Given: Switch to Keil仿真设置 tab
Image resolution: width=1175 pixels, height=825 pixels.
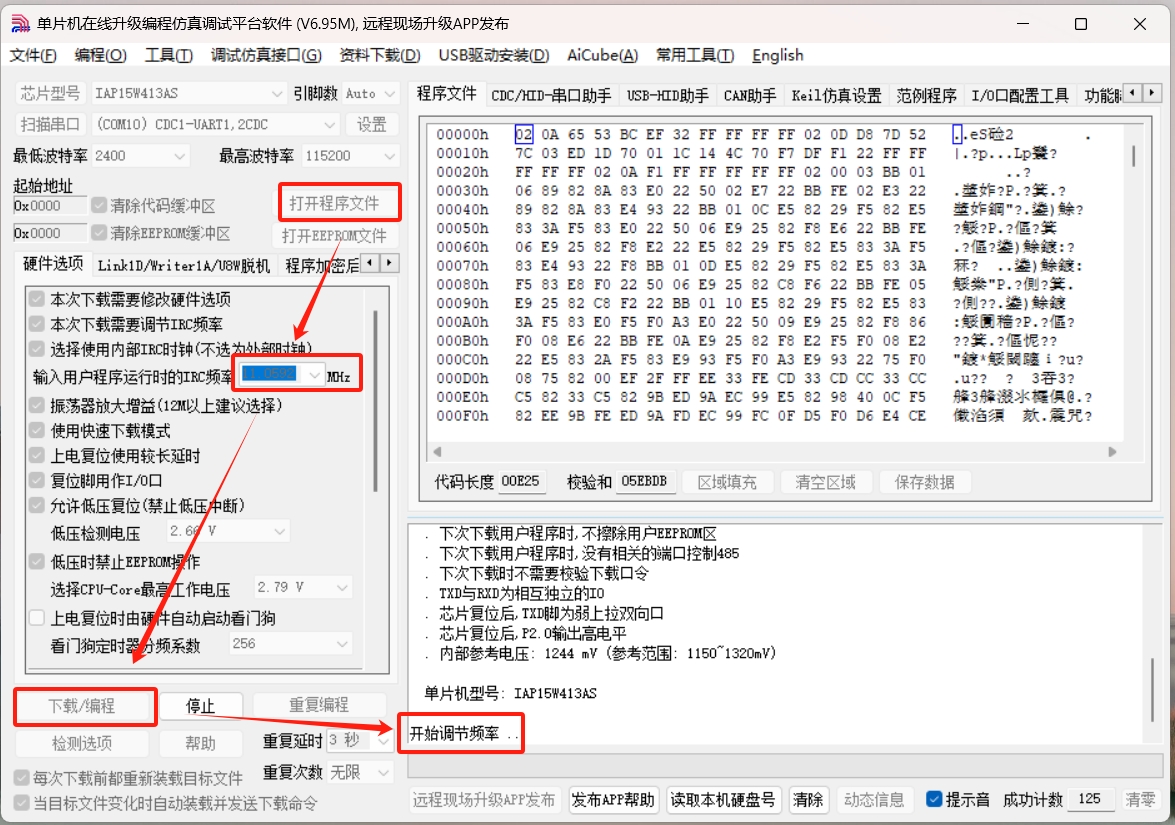Looking at the screenshot, I should [836, 95].
